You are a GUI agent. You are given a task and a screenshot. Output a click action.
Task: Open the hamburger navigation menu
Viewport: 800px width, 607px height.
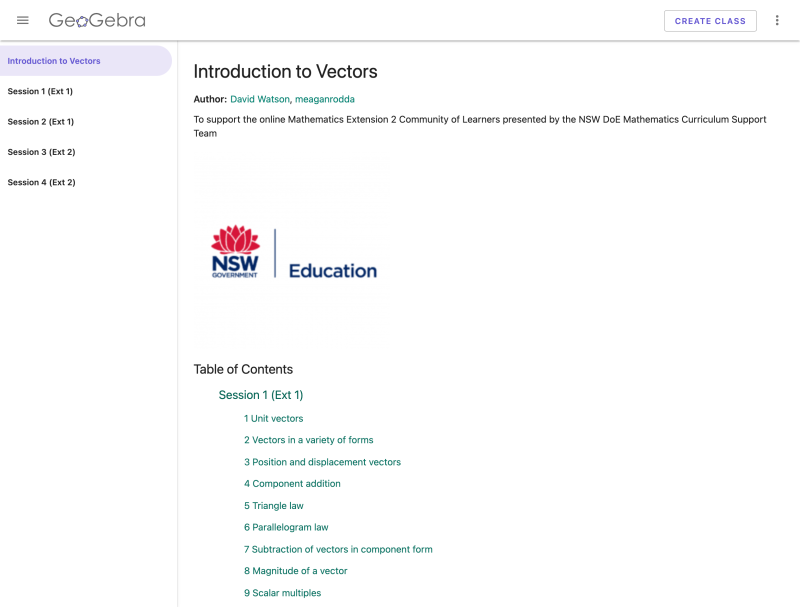(23, 20)
